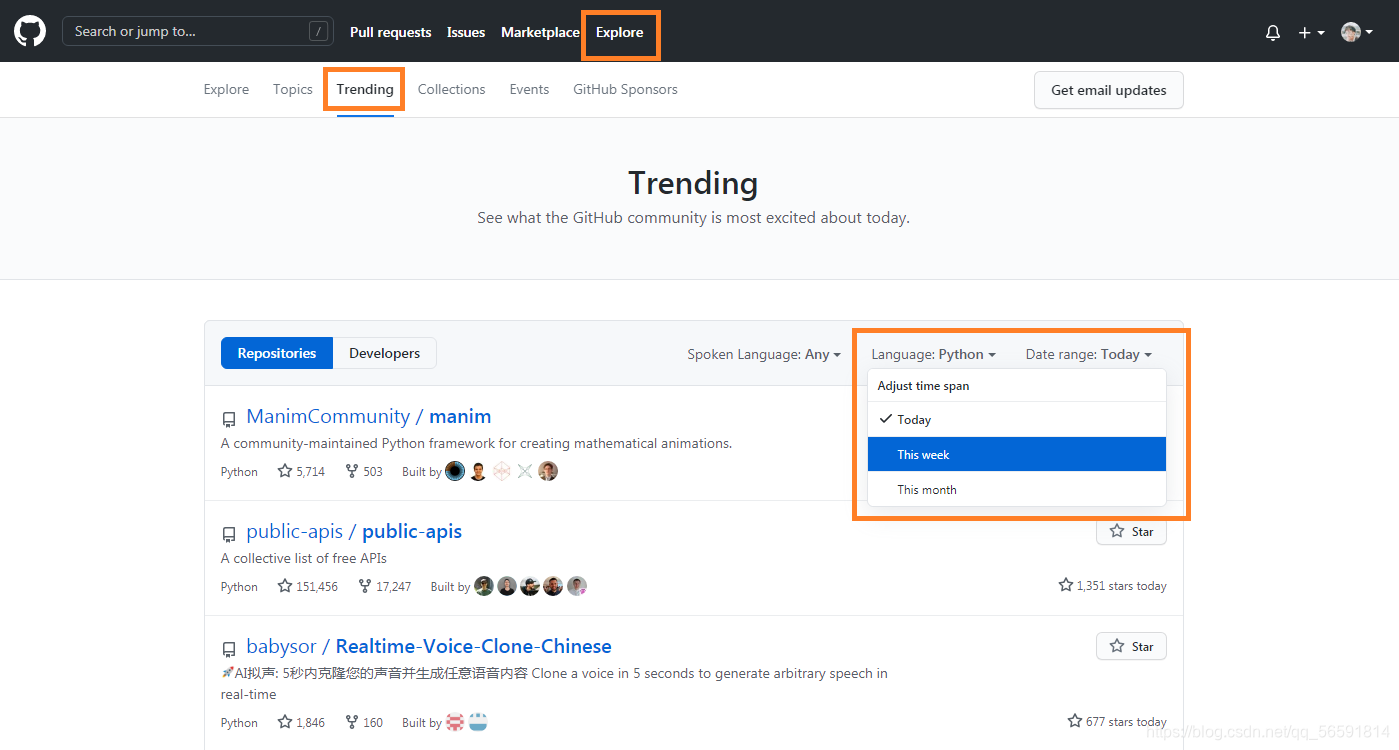This screenshot has height=750, width=1399.
Task: Click Get email updates button
Action: click(1109, 90)
